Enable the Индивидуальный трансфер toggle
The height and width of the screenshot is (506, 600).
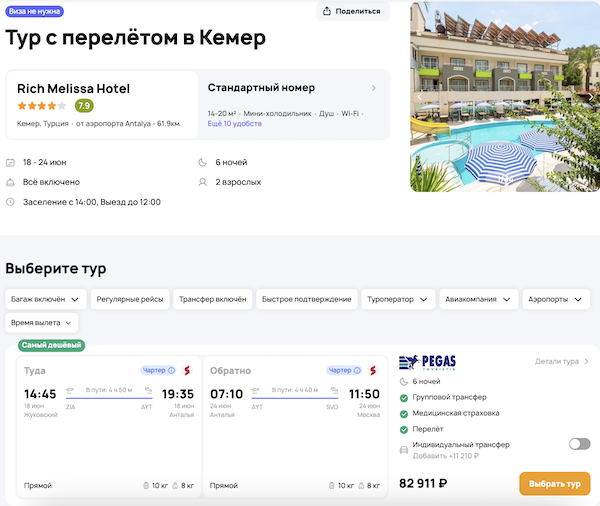coord(579,443)
